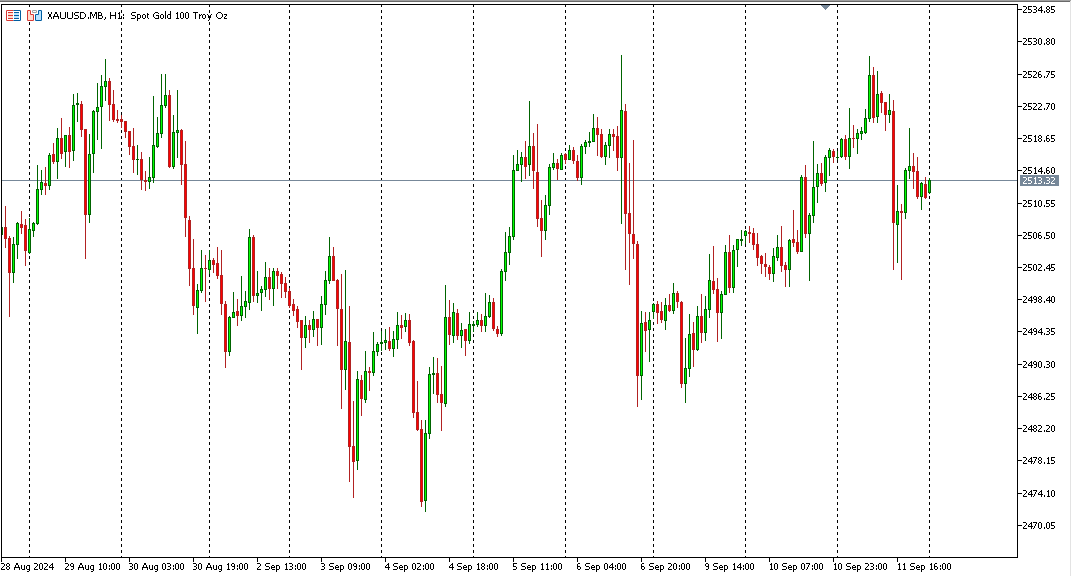
Task: Click the XAUUSD.MB, H1 chart title
Action: 85,15
